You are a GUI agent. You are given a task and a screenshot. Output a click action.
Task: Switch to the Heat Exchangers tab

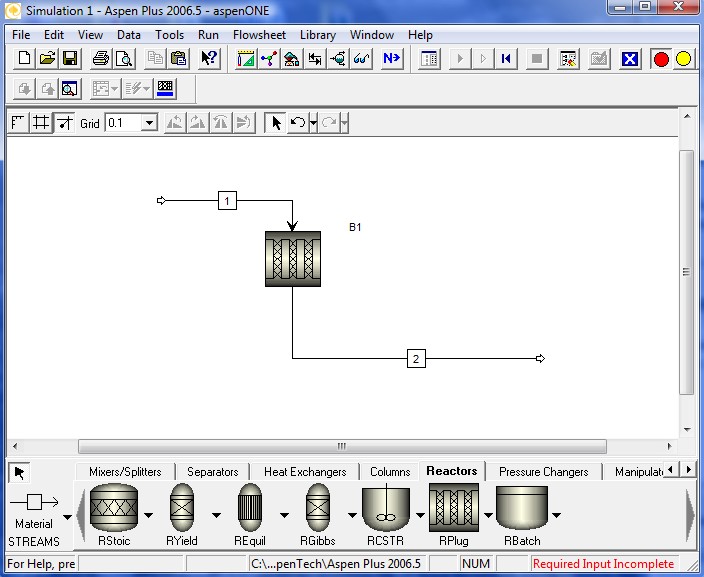305,472
